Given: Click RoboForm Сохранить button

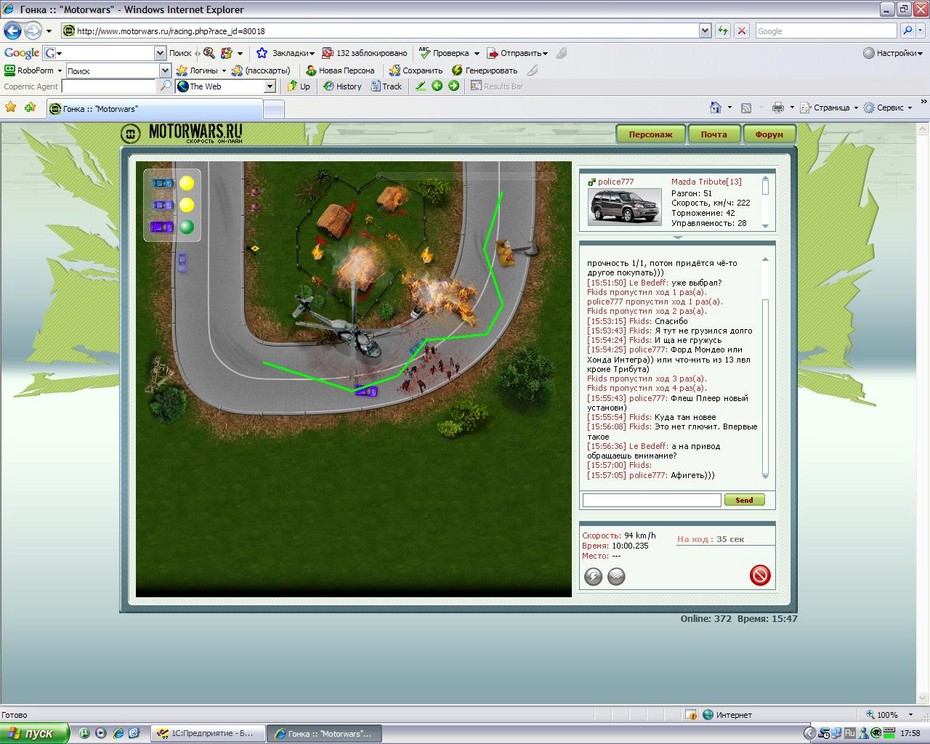Looking at the screenshot, I should tap(416, 70).
